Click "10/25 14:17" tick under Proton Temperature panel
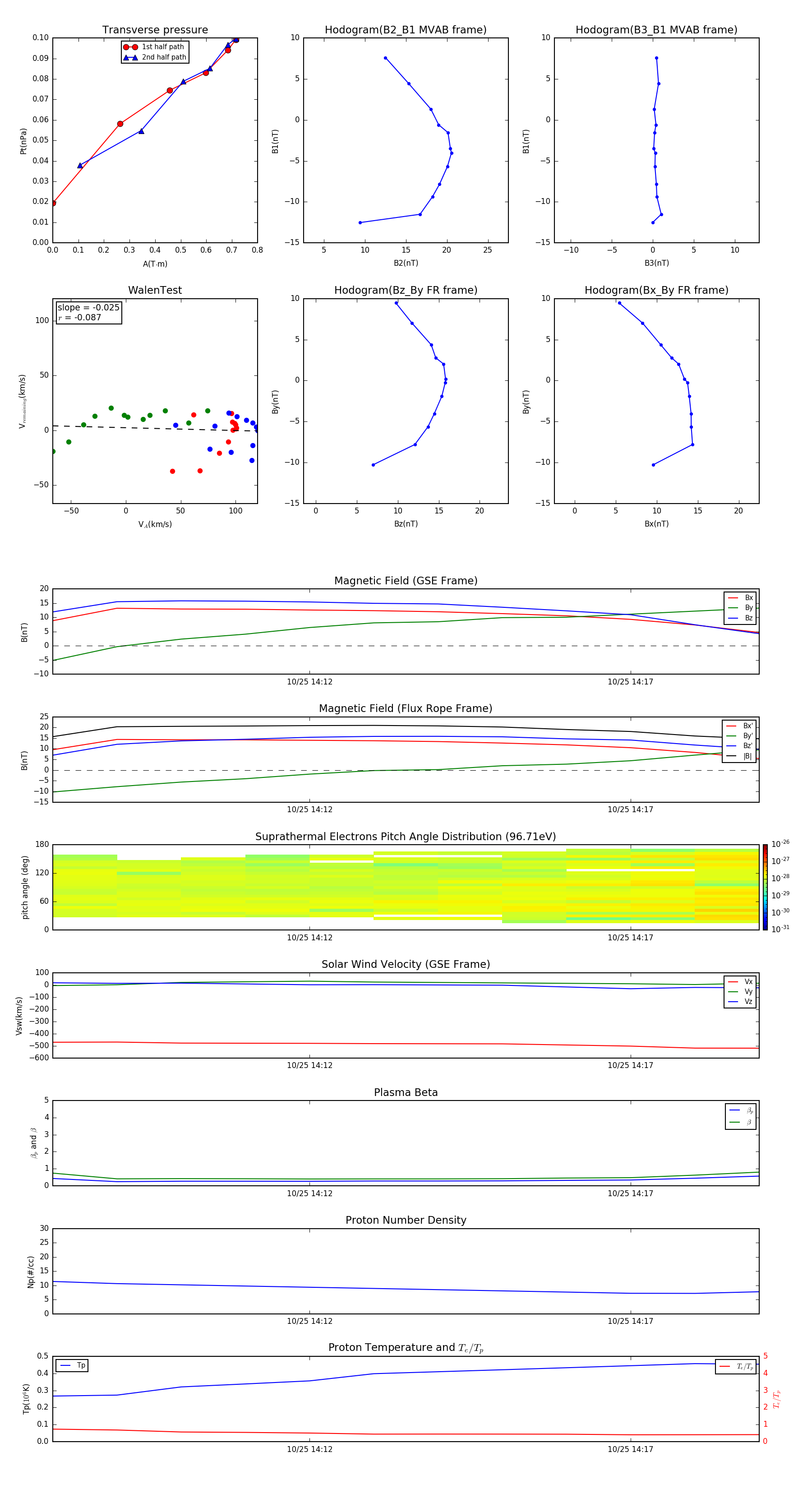 (x=630, y=1449)
